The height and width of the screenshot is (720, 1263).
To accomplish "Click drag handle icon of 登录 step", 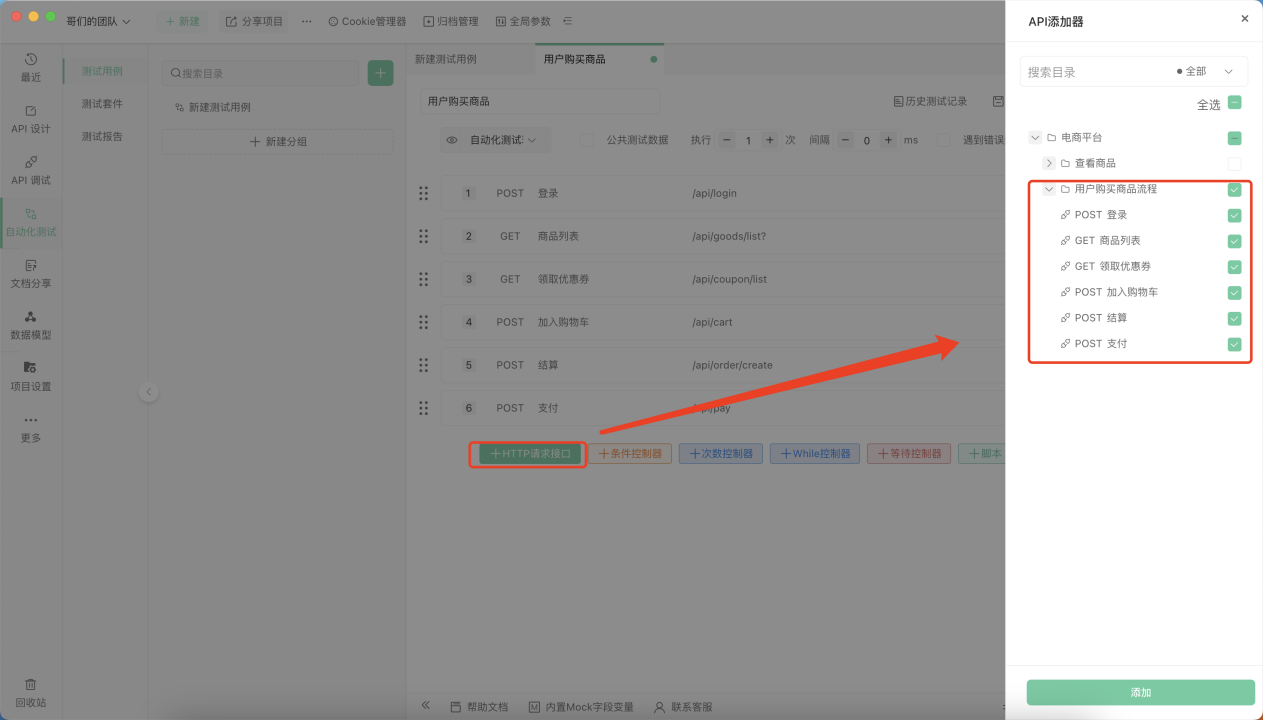I will 424,193.
